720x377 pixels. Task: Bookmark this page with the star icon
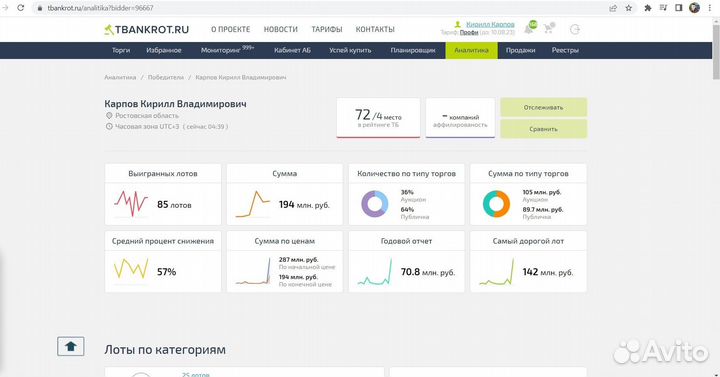pyautogui.click(x=629, y=8)
